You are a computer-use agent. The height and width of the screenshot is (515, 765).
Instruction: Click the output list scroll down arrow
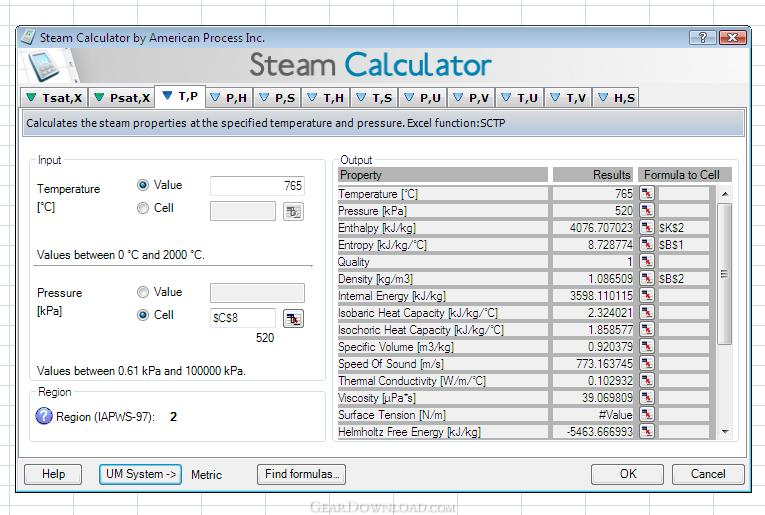click(x=725, y=432)
